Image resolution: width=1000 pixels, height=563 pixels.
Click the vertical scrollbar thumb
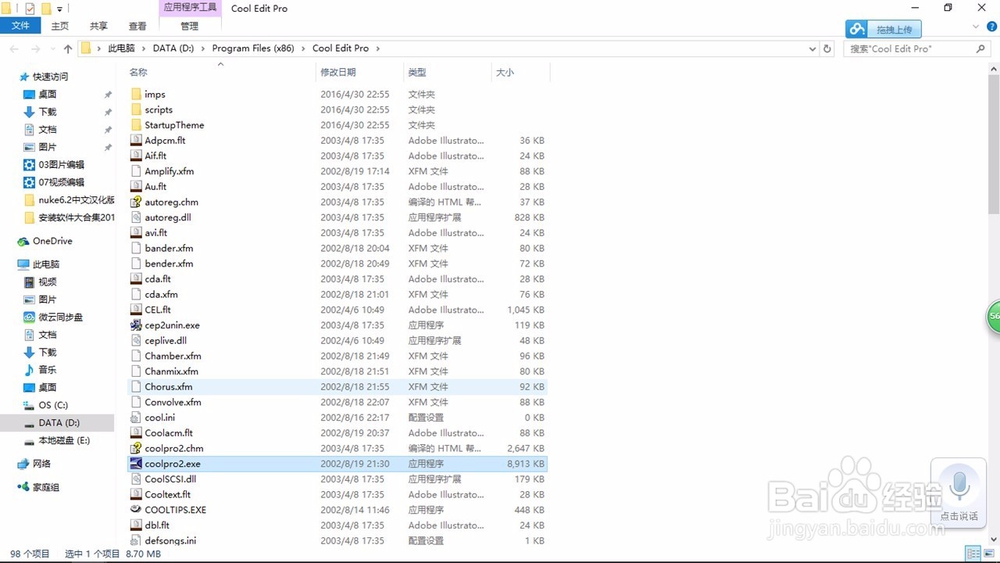point(994,143)
